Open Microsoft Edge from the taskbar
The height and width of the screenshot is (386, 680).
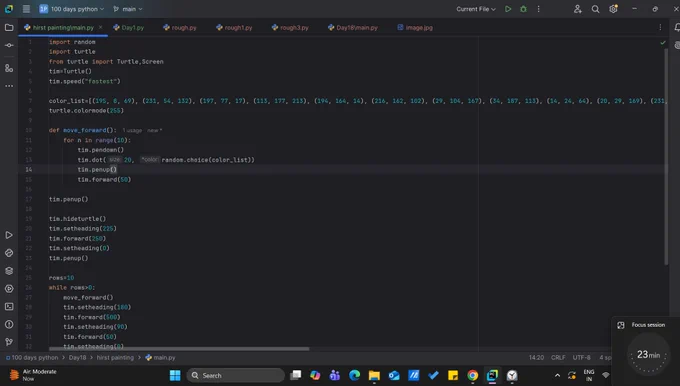point(354,375)
